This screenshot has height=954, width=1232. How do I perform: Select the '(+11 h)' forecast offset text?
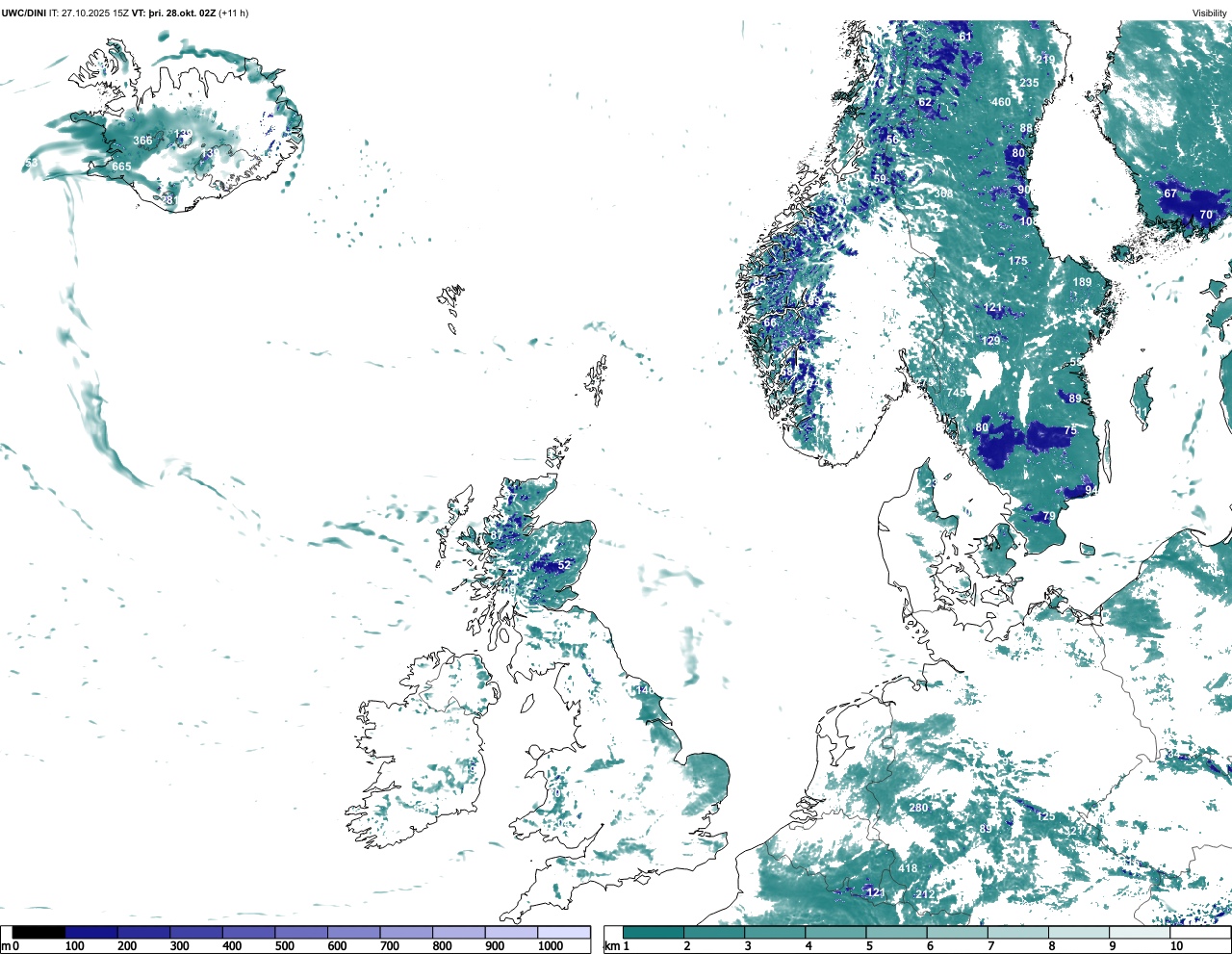click(233, 13)
